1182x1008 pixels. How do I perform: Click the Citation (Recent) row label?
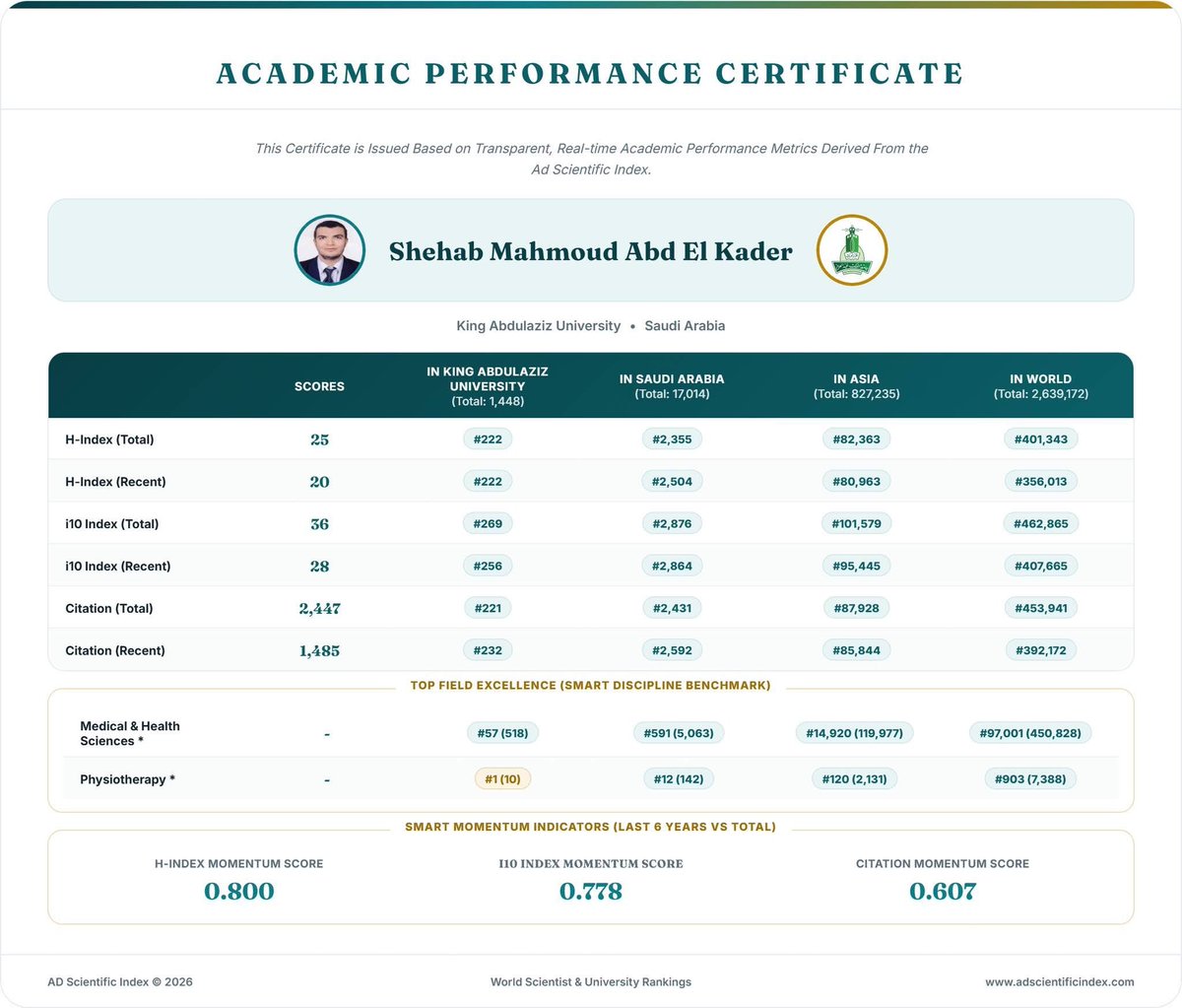click(115, 651)
